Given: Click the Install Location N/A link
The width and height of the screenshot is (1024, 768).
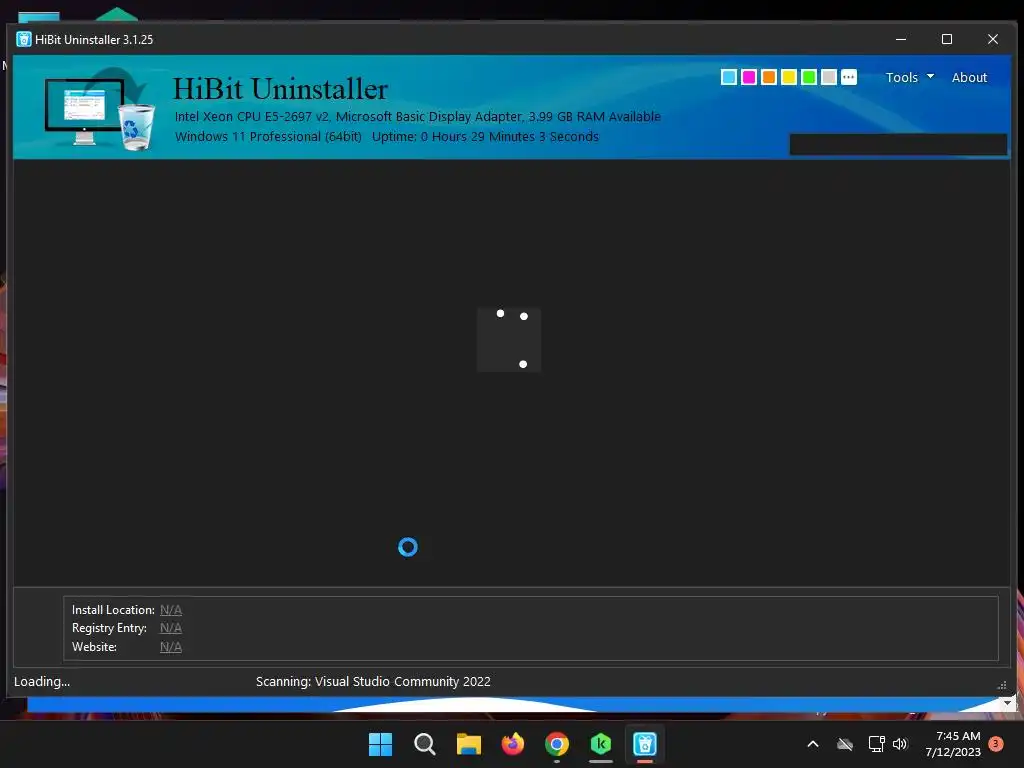Looking at the screenshot, I should (x=170, y=609).
